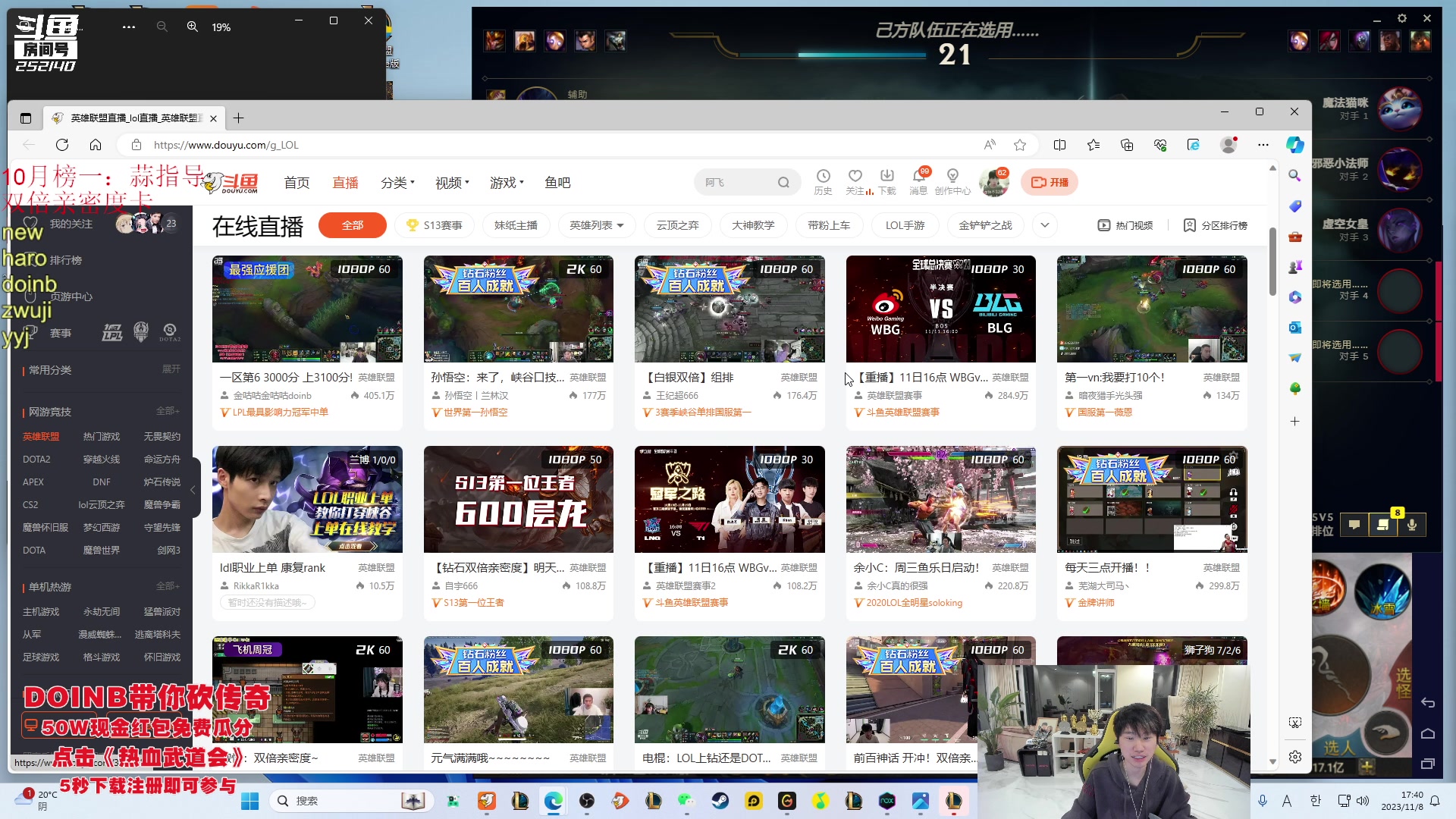Click the Internet Explorer mode icon
Screen dimensions: 1456x819
[1194, 145]
